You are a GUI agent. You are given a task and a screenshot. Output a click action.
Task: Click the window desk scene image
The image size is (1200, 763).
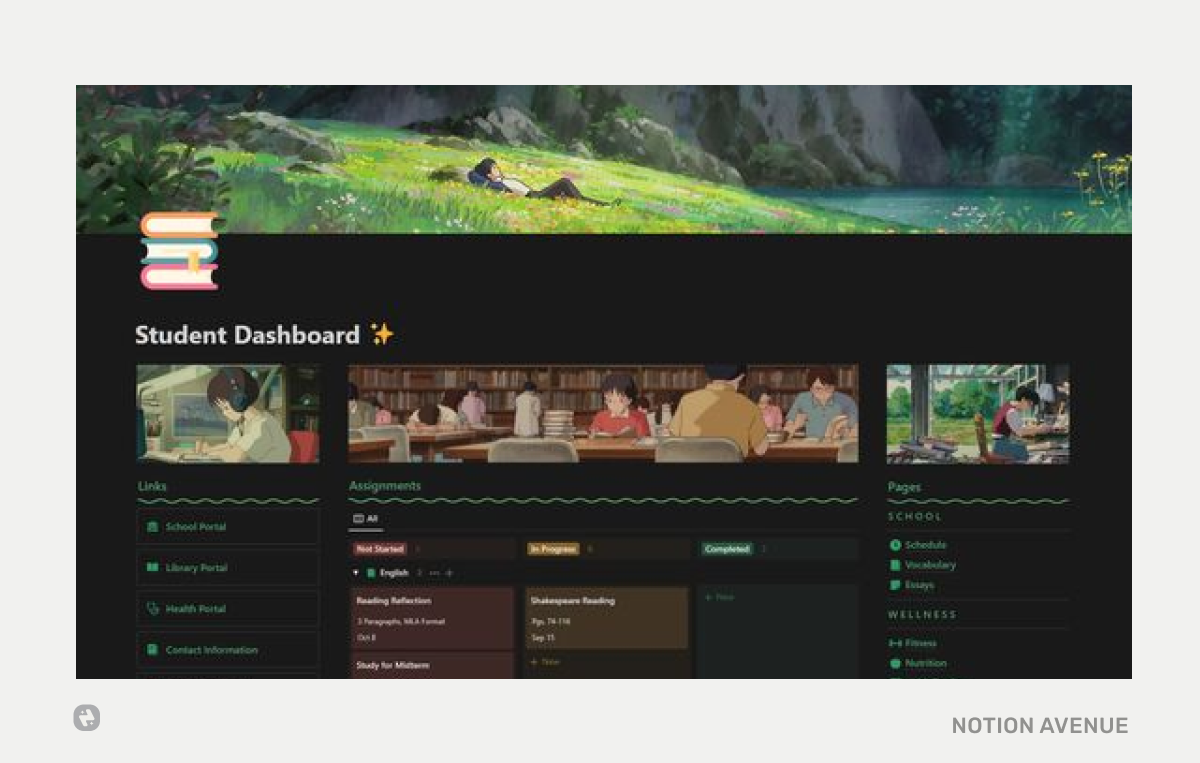pyautogui.click(x=978, y=414)
